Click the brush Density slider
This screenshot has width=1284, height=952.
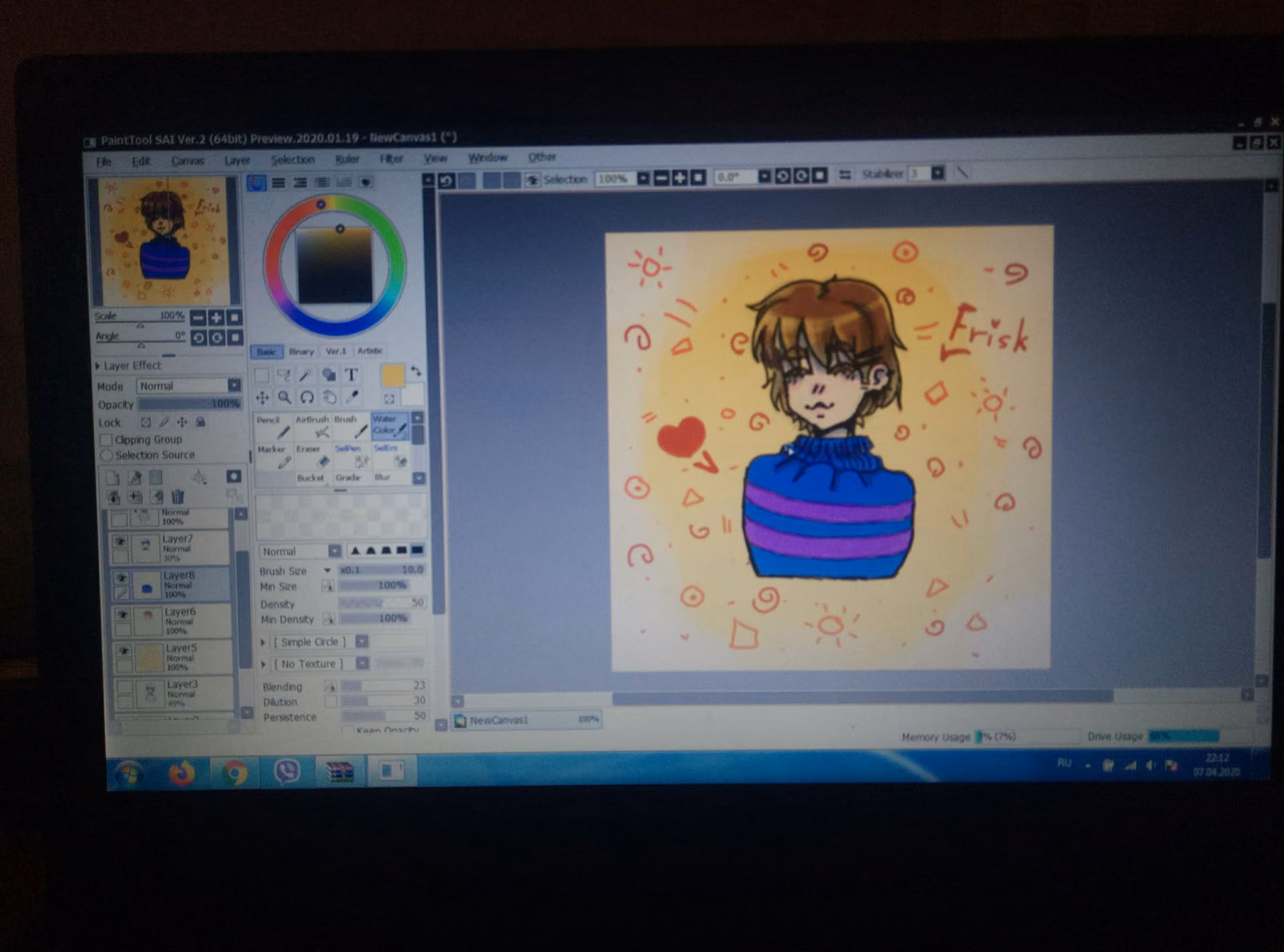pos(383,603)
